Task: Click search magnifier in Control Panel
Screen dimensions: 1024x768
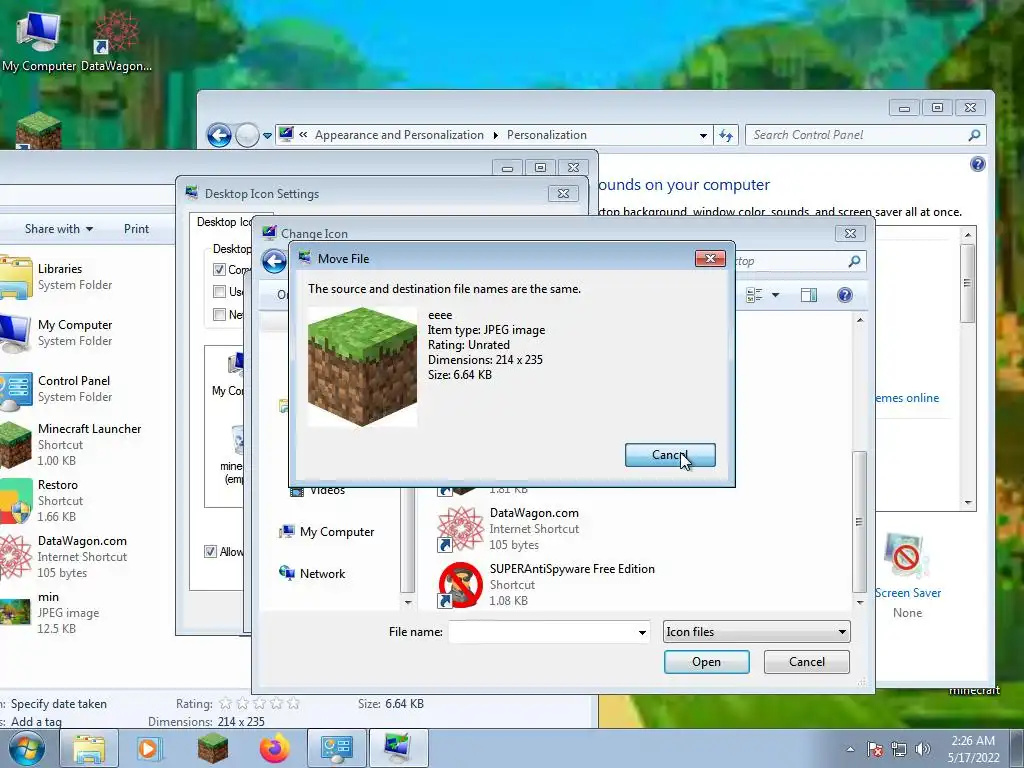Action: pos(974,135)
